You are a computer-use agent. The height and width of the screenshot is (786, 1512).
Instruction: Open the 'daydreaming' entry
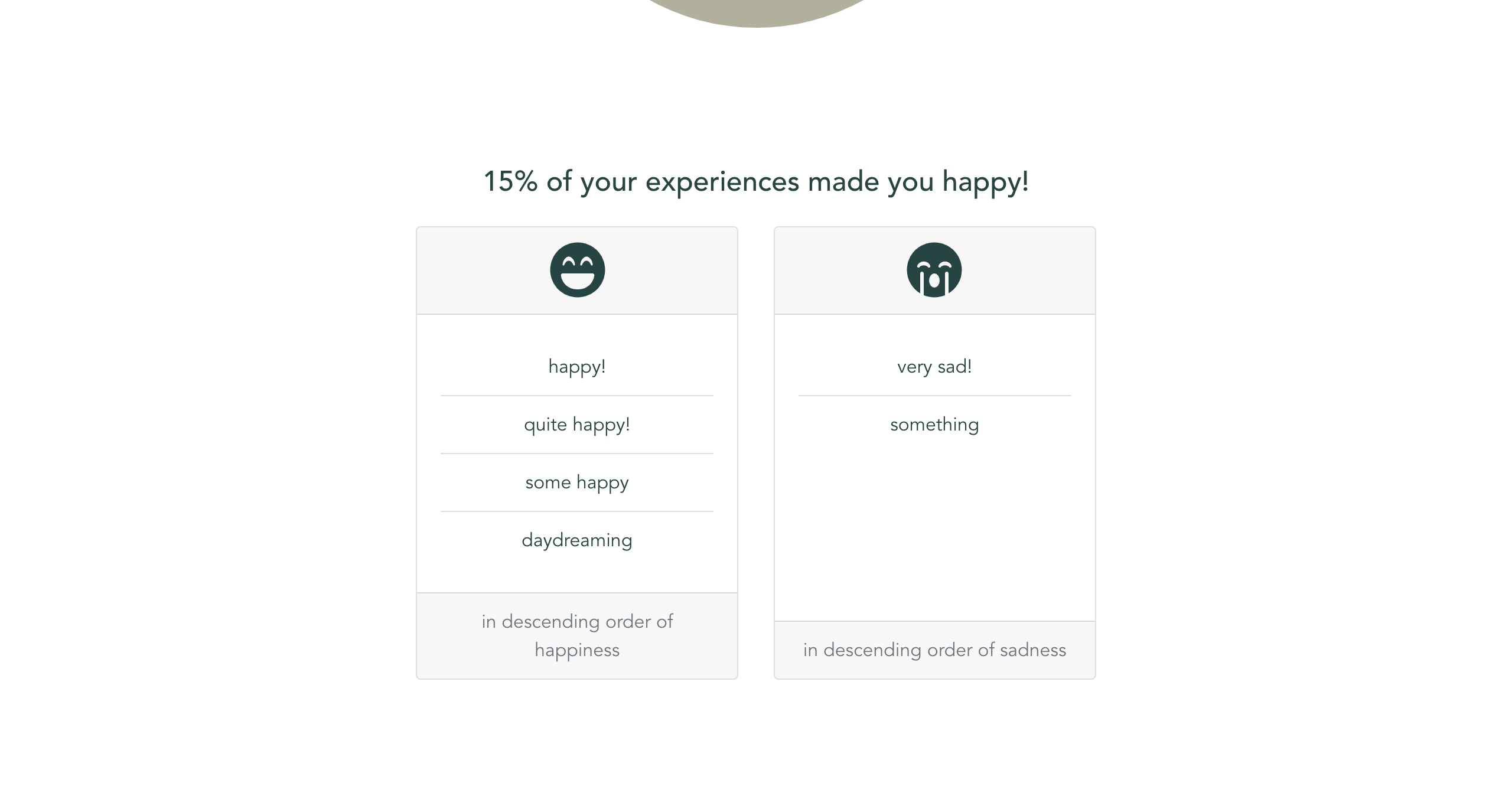pyautogui.click(x=577, y=540)
